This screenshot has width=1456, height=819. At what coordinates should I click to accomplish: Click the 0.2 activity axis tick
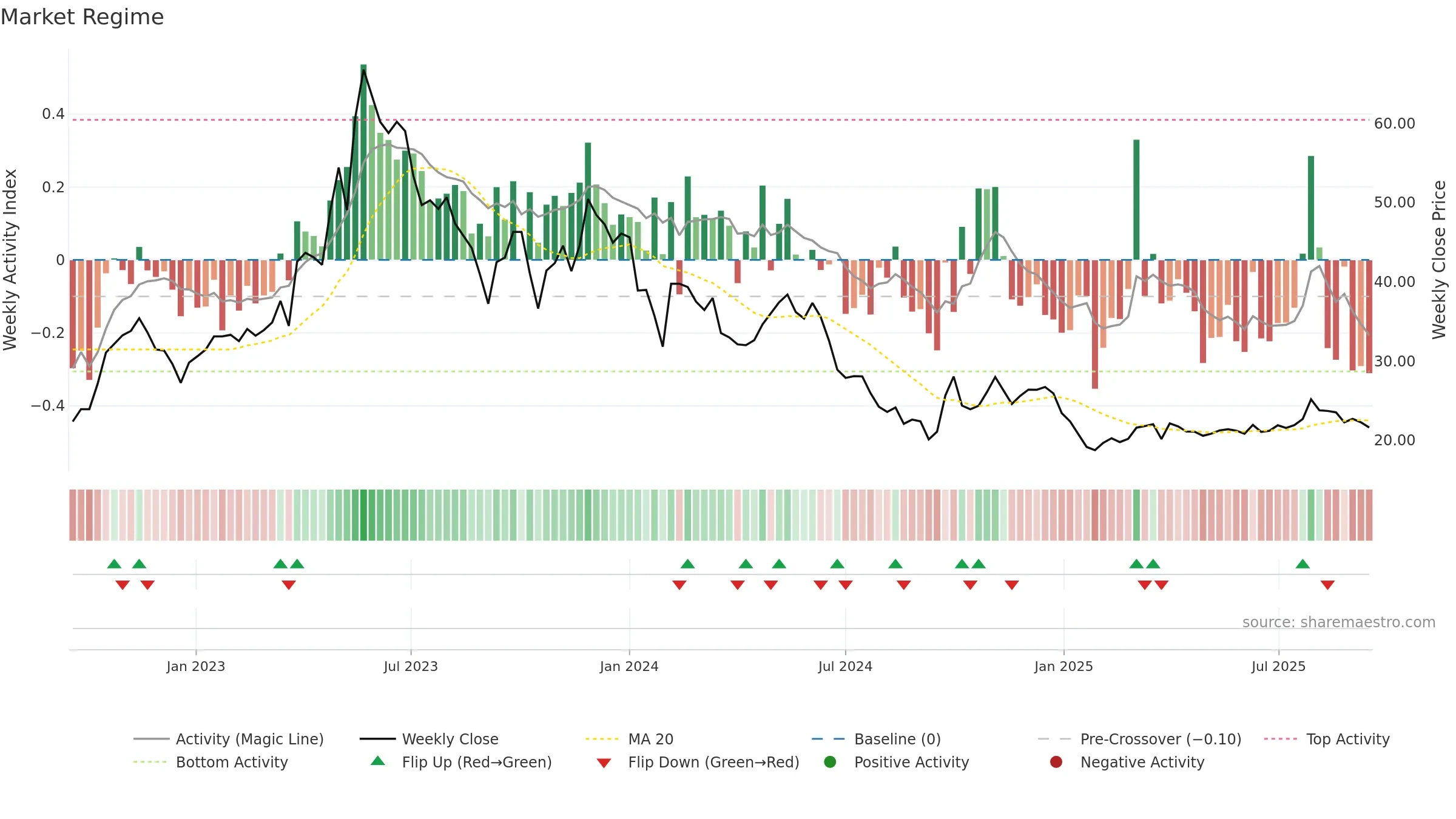(53, 187)
